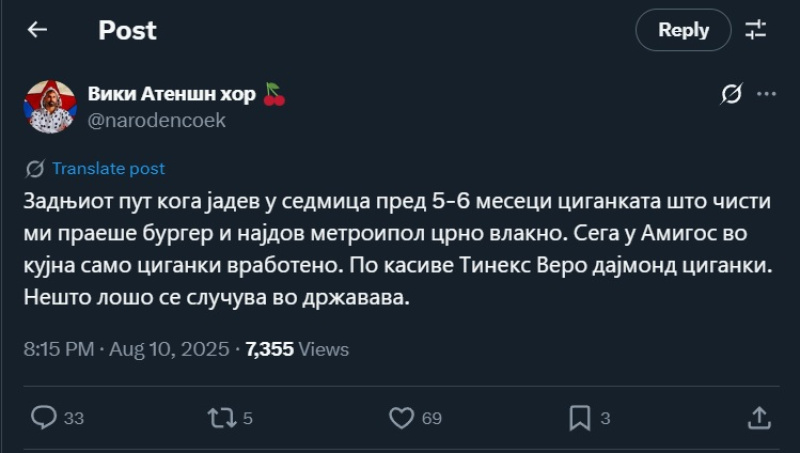The width and height of the screenshot is (800, 453).
Task: Click the icon beside Translate post
Action: [x=35, y=169]
